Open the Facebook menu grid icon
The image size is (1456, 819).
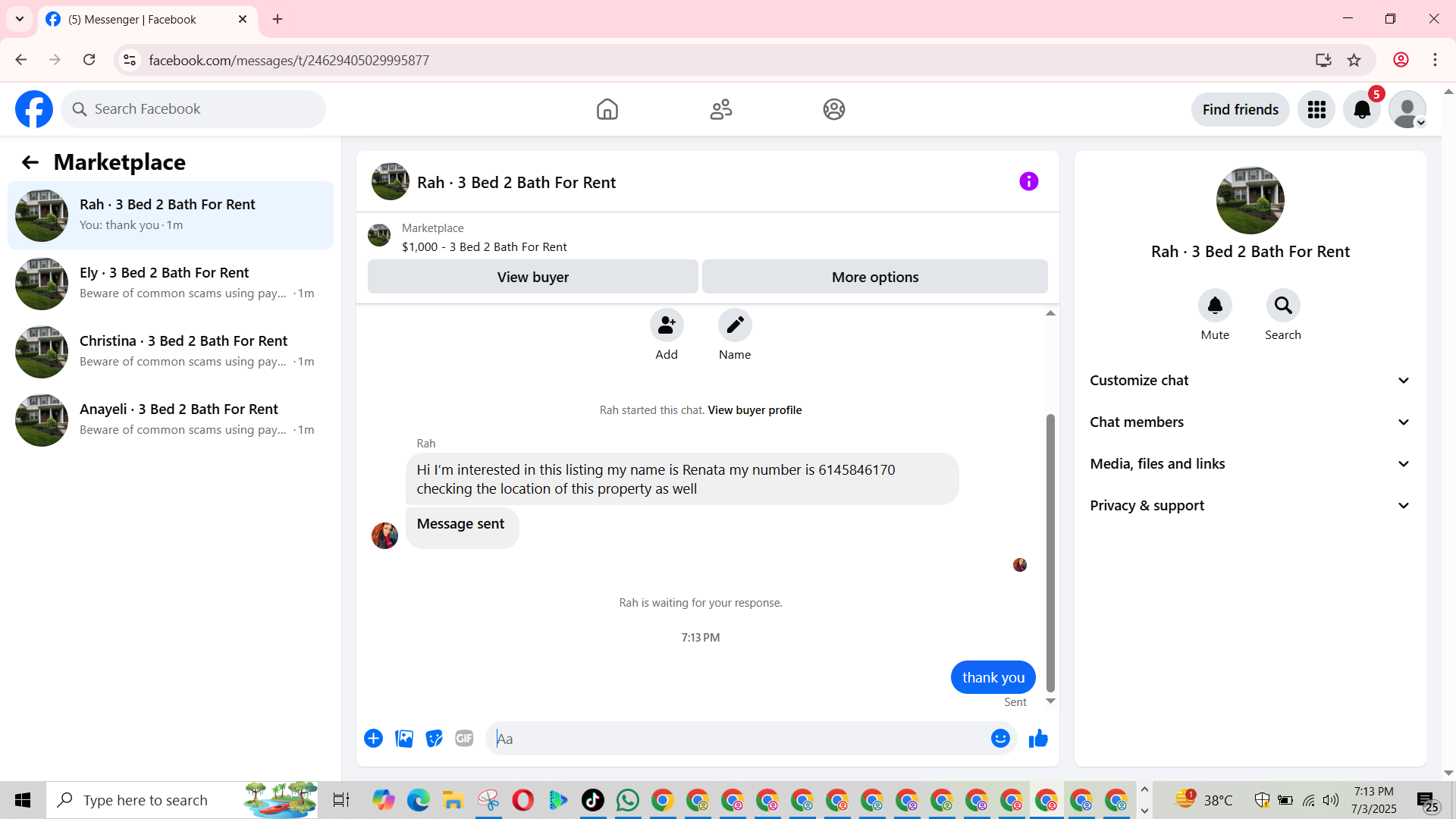point(1316,109)
